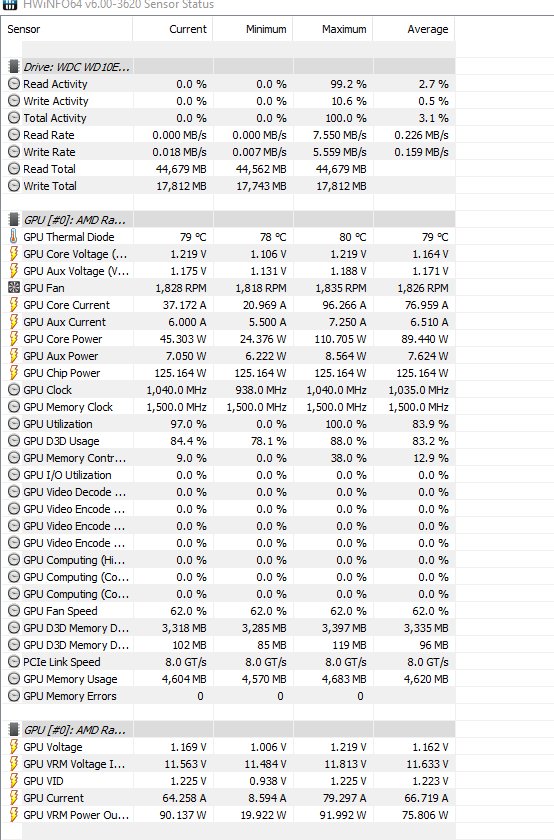Click the icon next to Total Activity

pyautogui.click(x=13, y=118)
